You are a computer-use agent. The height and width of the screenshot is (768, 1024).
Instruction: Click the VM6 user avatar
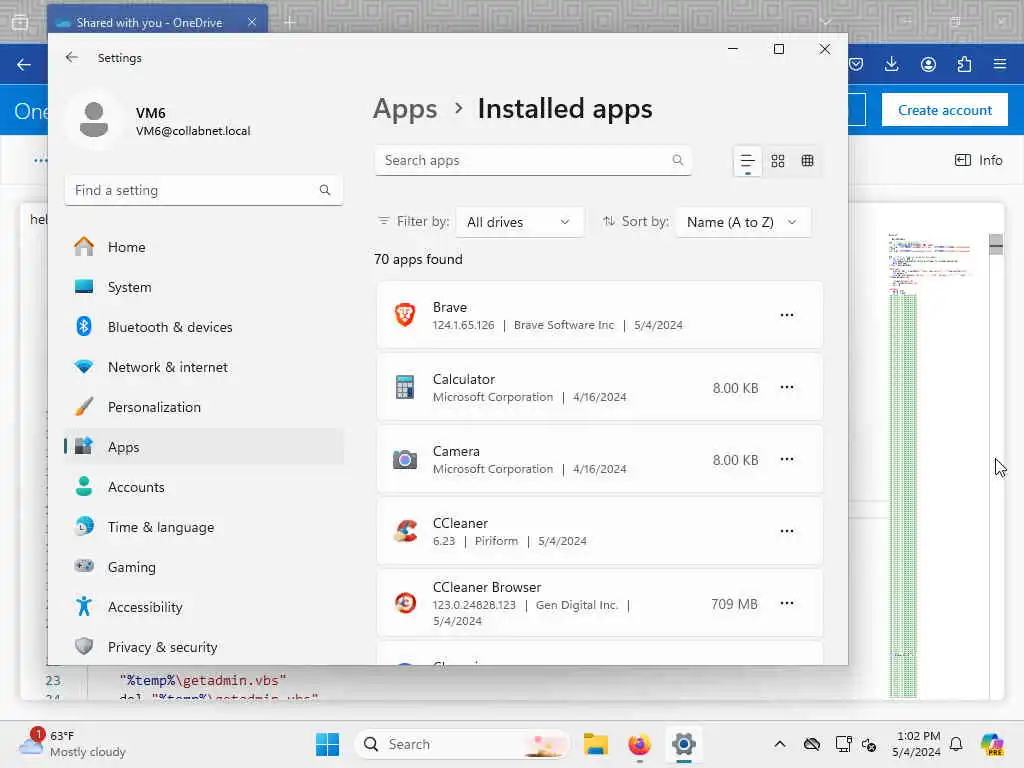pyautogui.click(x=94, y=120)
